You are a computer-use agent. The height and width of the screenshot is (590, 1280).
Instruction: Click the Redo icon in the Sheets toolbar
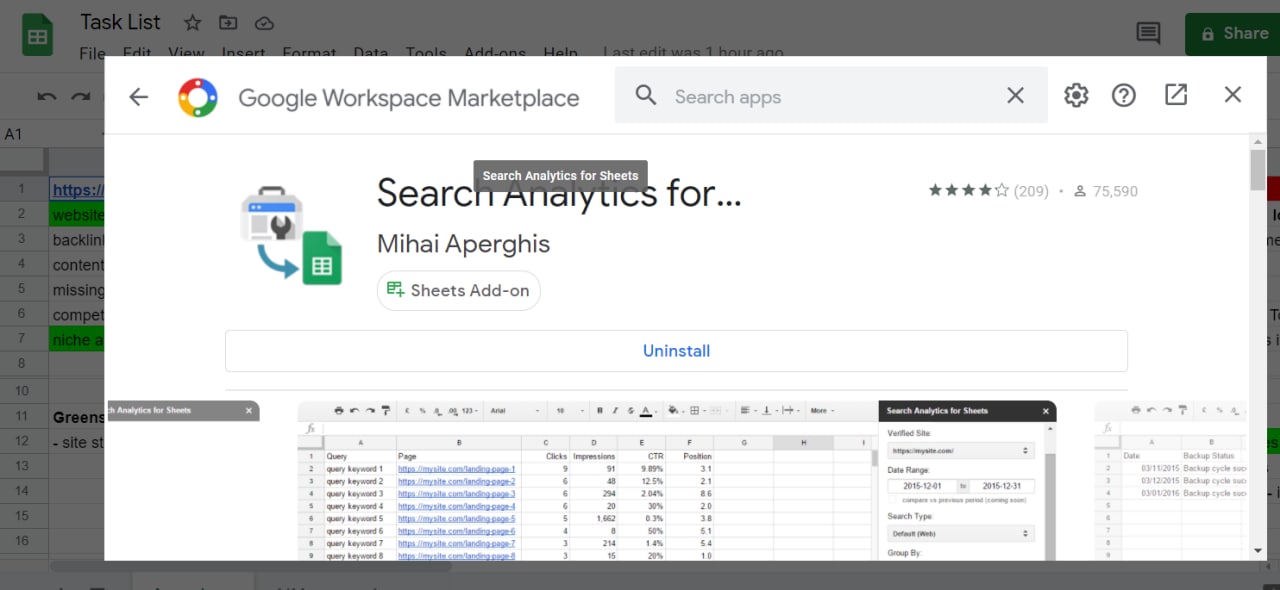81,97
